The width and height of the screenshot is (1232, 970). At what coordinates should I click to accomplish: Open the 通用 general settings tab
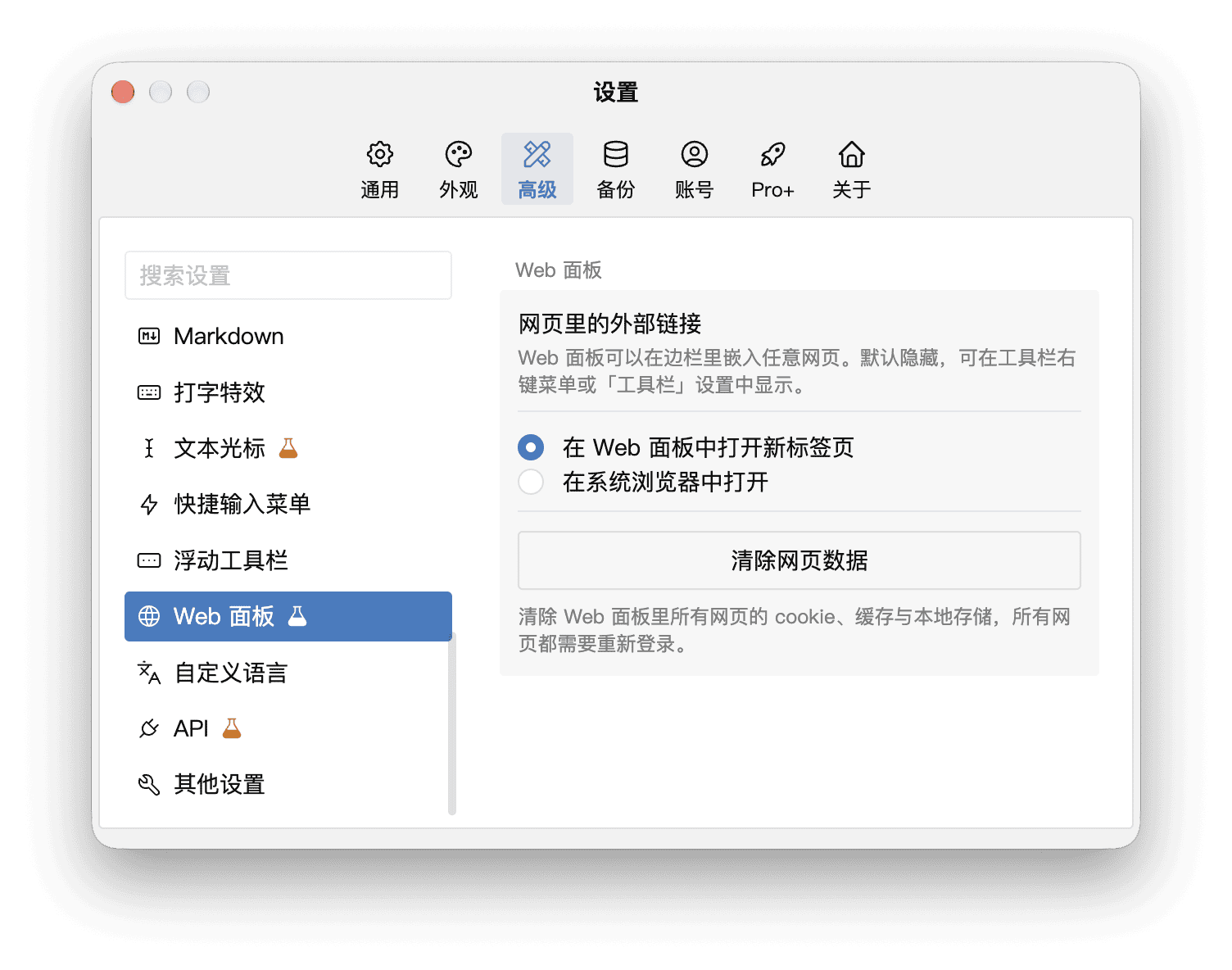(x=379, y=170)
